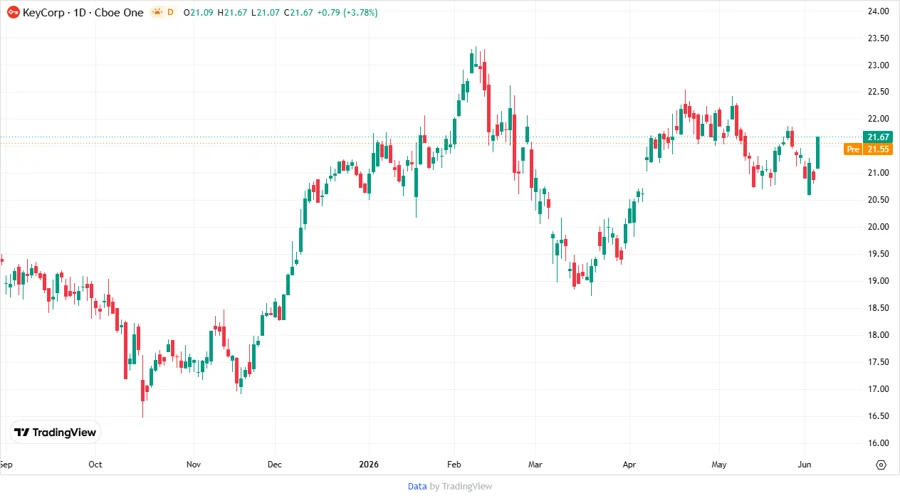
Task: Click the open value O21.09
Action: 198,12
